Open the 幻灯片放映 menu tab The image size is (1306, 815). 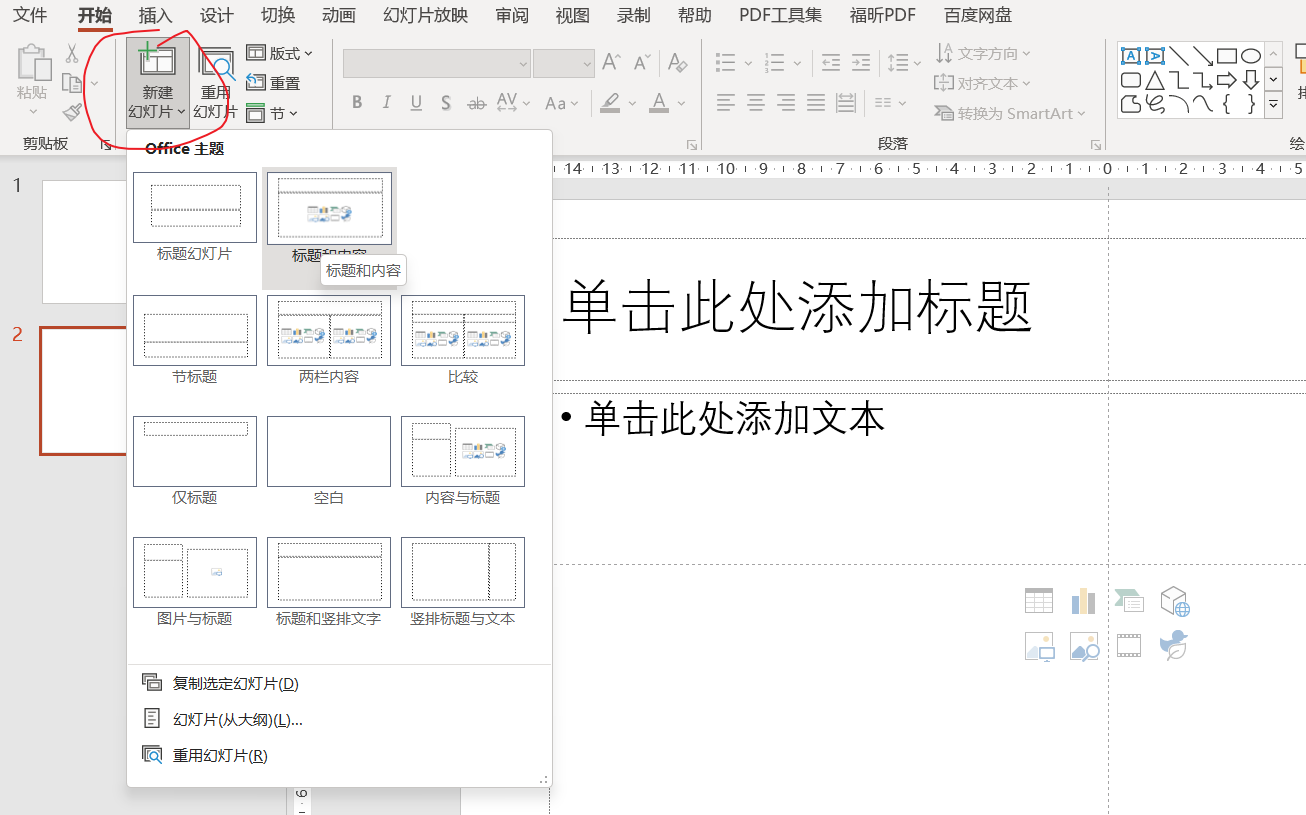point(424,15)
